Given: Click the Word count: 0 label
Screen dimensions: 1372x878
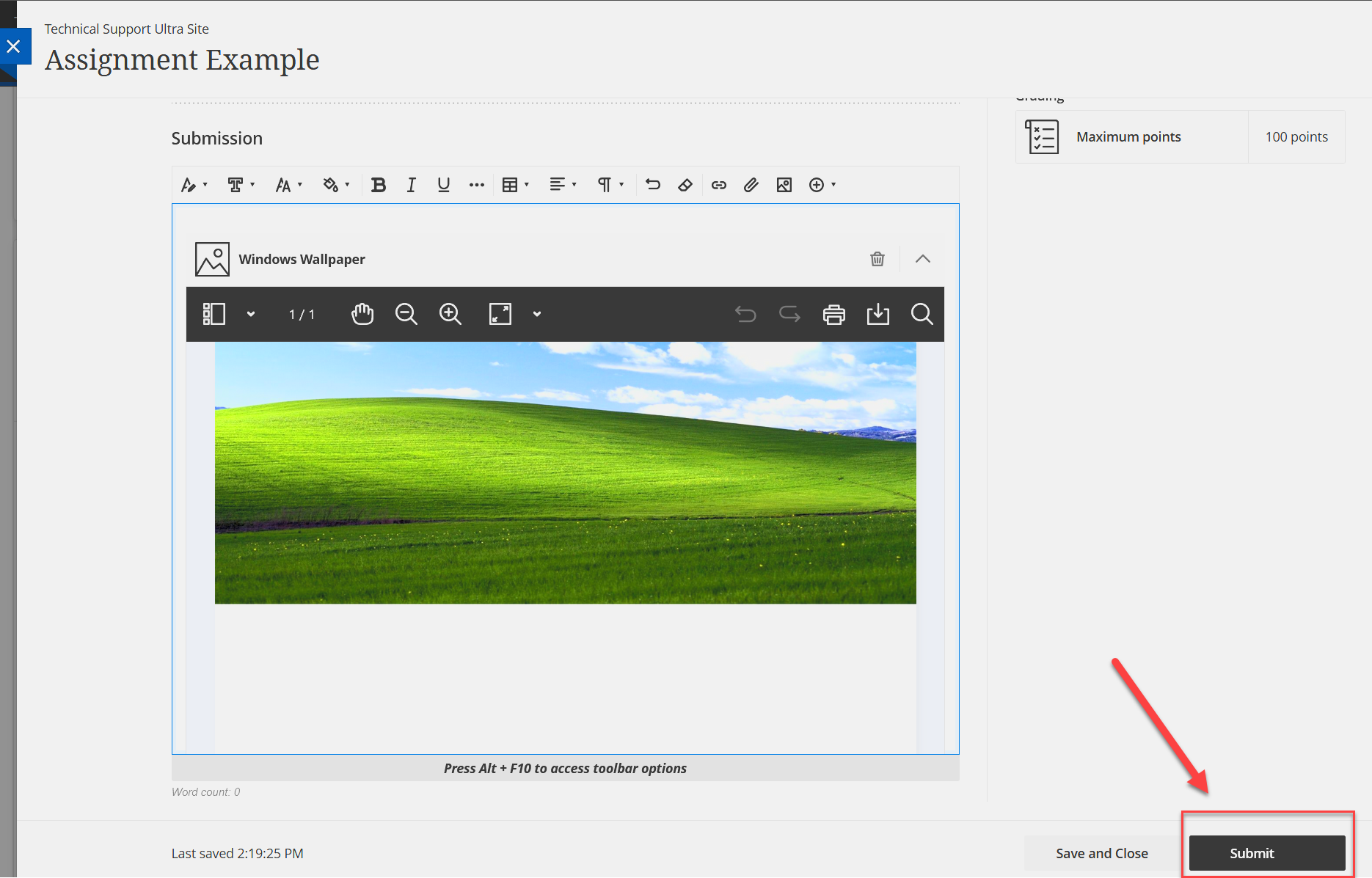Looking at the screenshot, I should pyautogui.click(x=205, y=792).
